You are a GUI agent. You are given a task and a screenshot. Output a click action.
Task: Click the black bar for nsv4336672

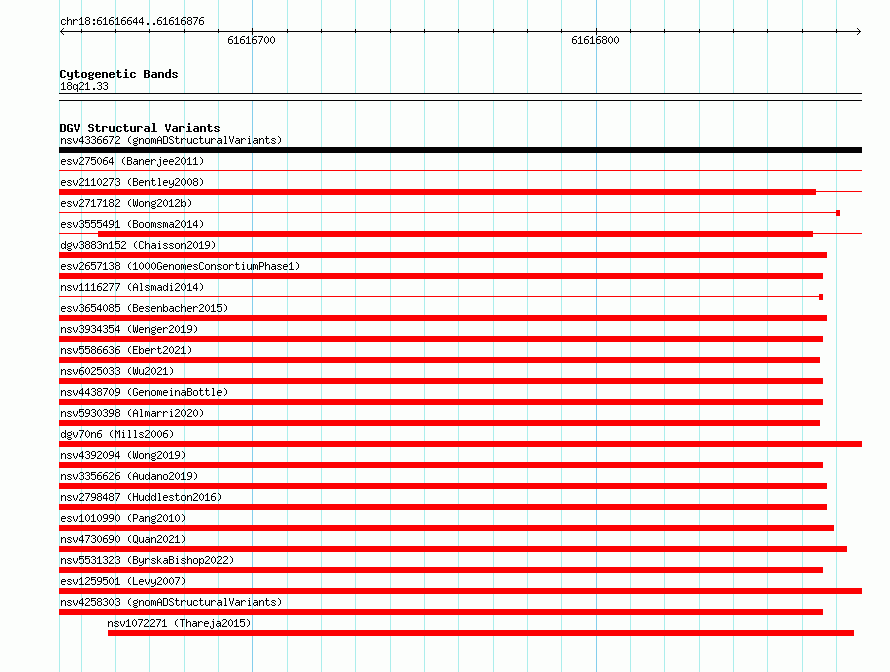(x=460, y=150)
